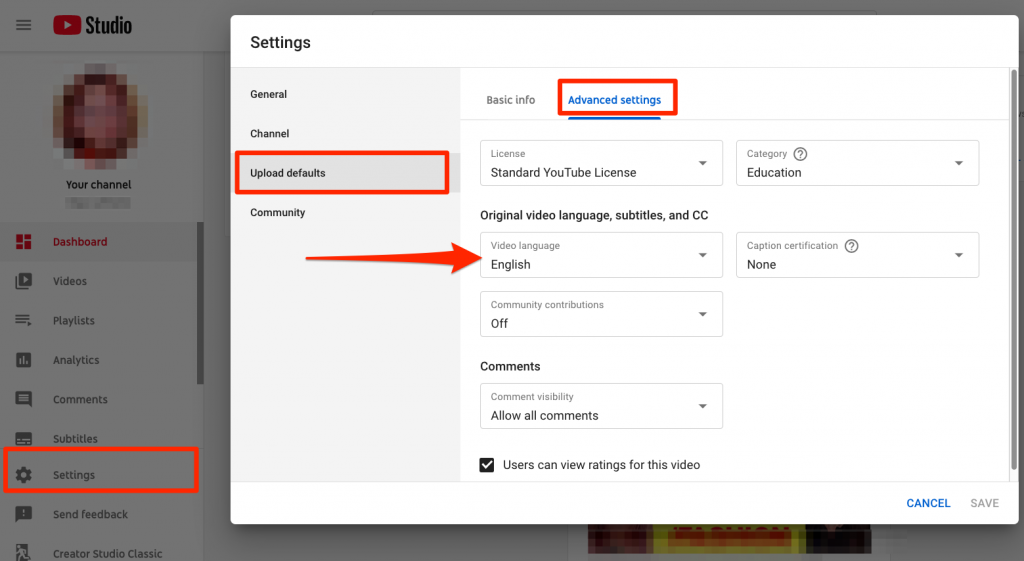The image size is (1024, 561).
Task: Click the SAVE button
Action: (984, 503)
